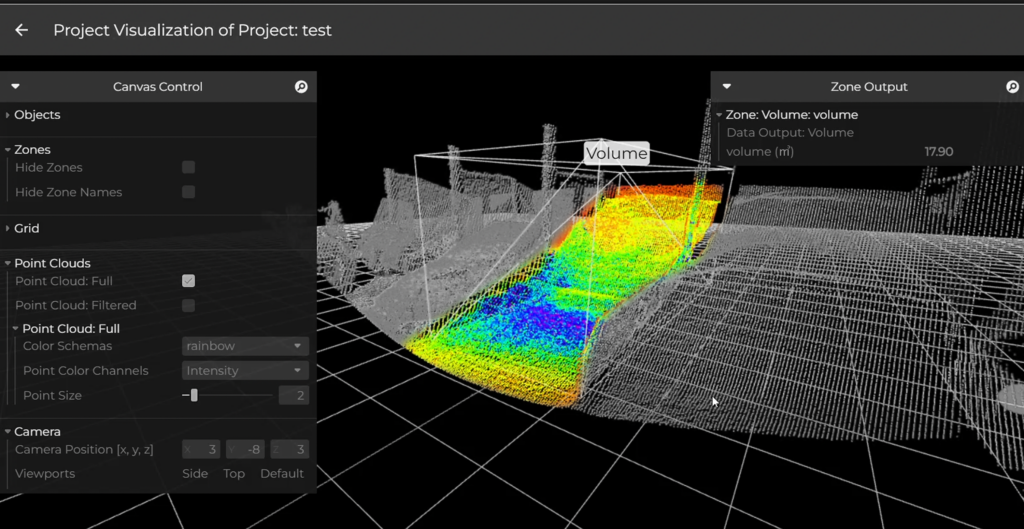
Task: Open the Color Schemas rainbow dropdown
Action: click(245, 346)
